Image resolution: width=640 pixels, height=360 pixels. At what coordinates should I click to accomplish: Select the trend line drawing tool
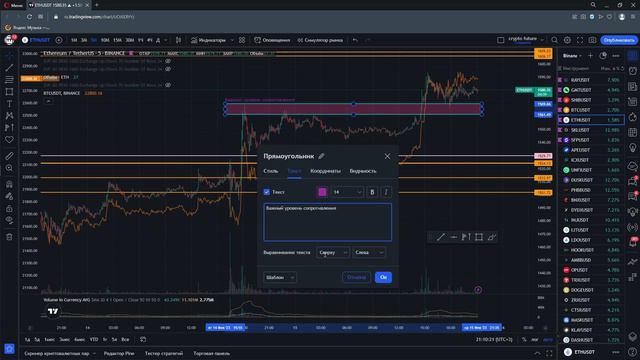pyautogui.click(x=9, y=67)
